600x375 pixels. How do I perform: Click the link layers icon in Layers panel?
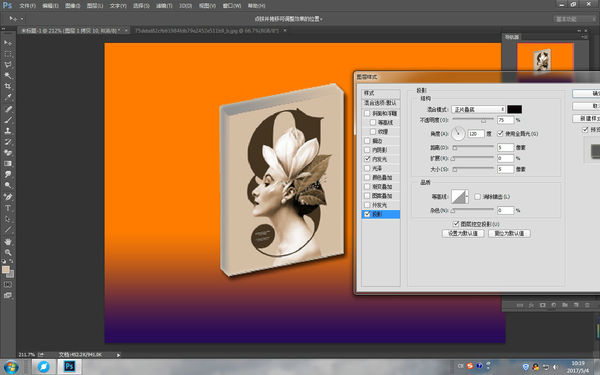[520, 305]
